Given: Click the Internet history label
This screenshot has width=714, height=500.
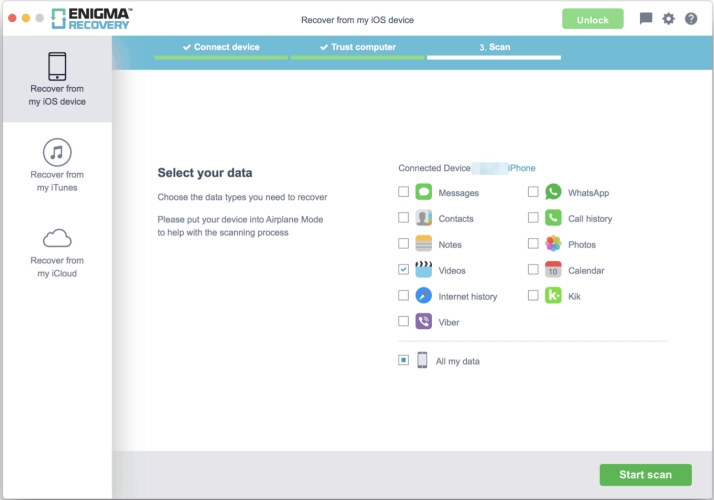Looking at the screenshot, I should pyautogui.click(x=468, y=296).
